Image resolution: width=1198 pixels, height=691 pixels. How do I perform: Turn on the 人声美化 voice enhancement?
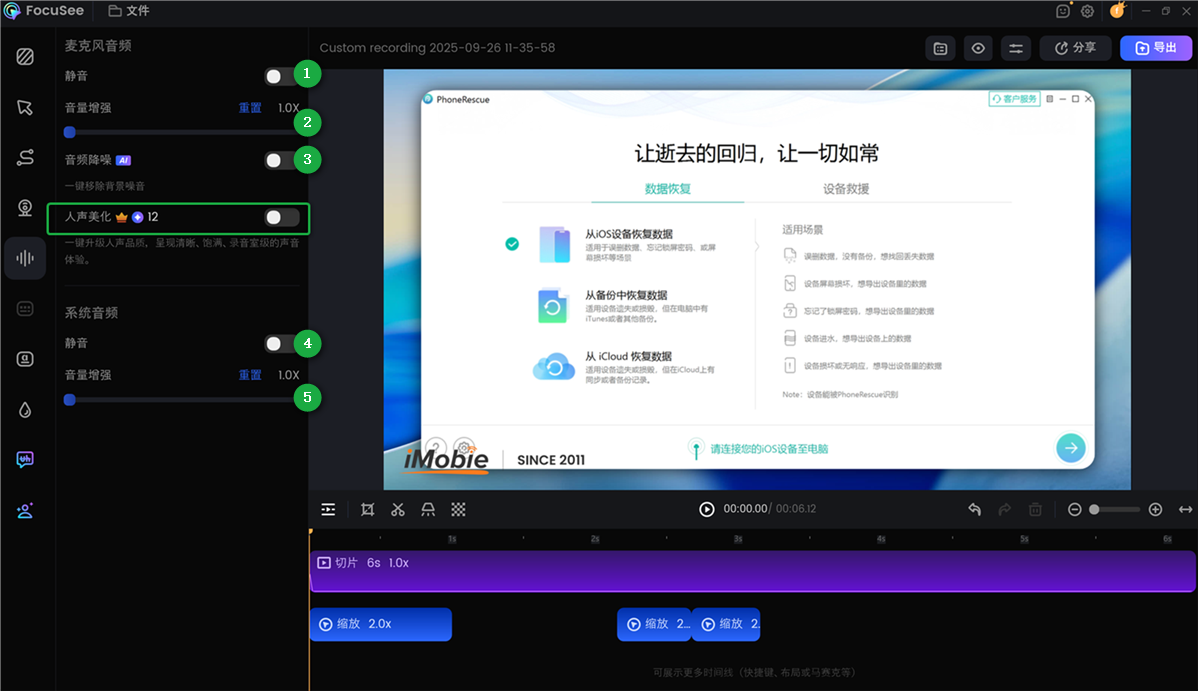pyautogui.click(x=281, y=219)
